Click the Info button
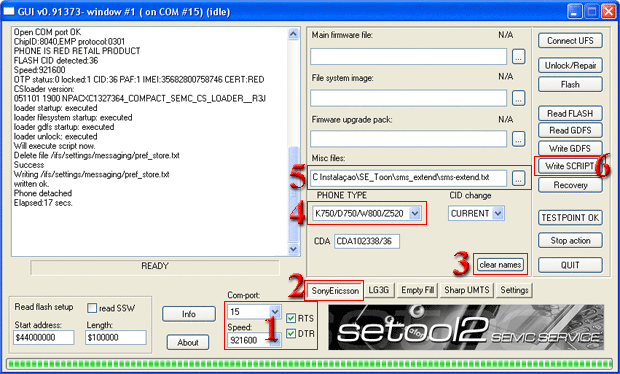The image size is (620, 374). point(189,314)
